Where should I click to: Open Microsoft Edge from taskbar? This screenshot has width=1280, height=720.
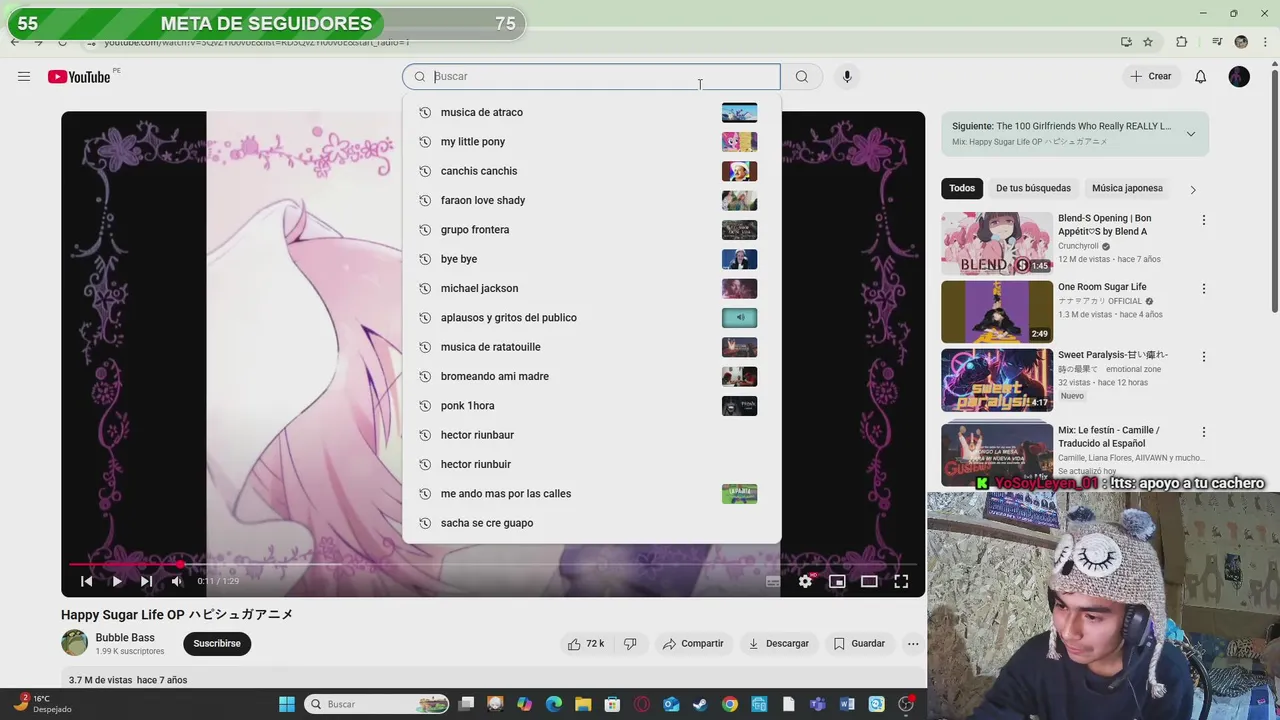point(554,704)
